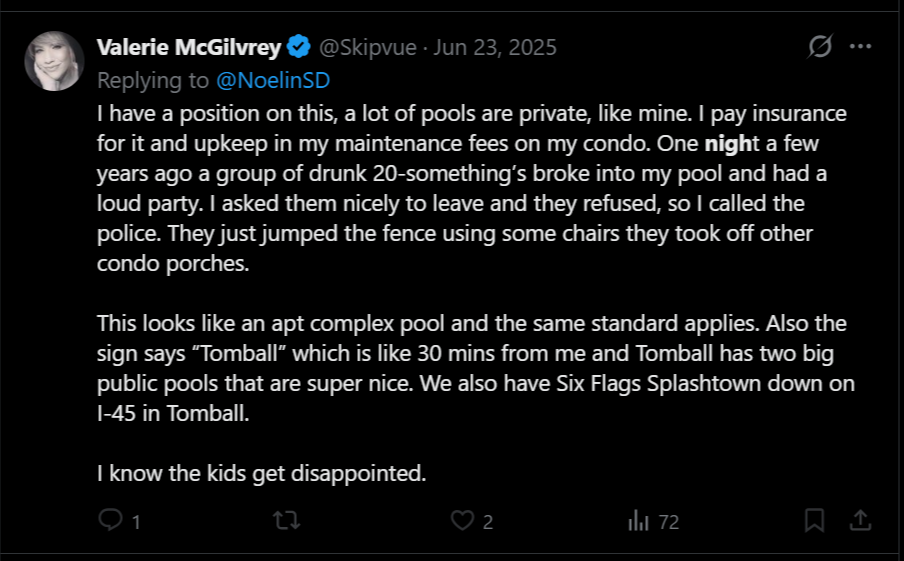This screenshot has width=904, height=561.
Task: Click the like count of 2
Action: [488, 522]
